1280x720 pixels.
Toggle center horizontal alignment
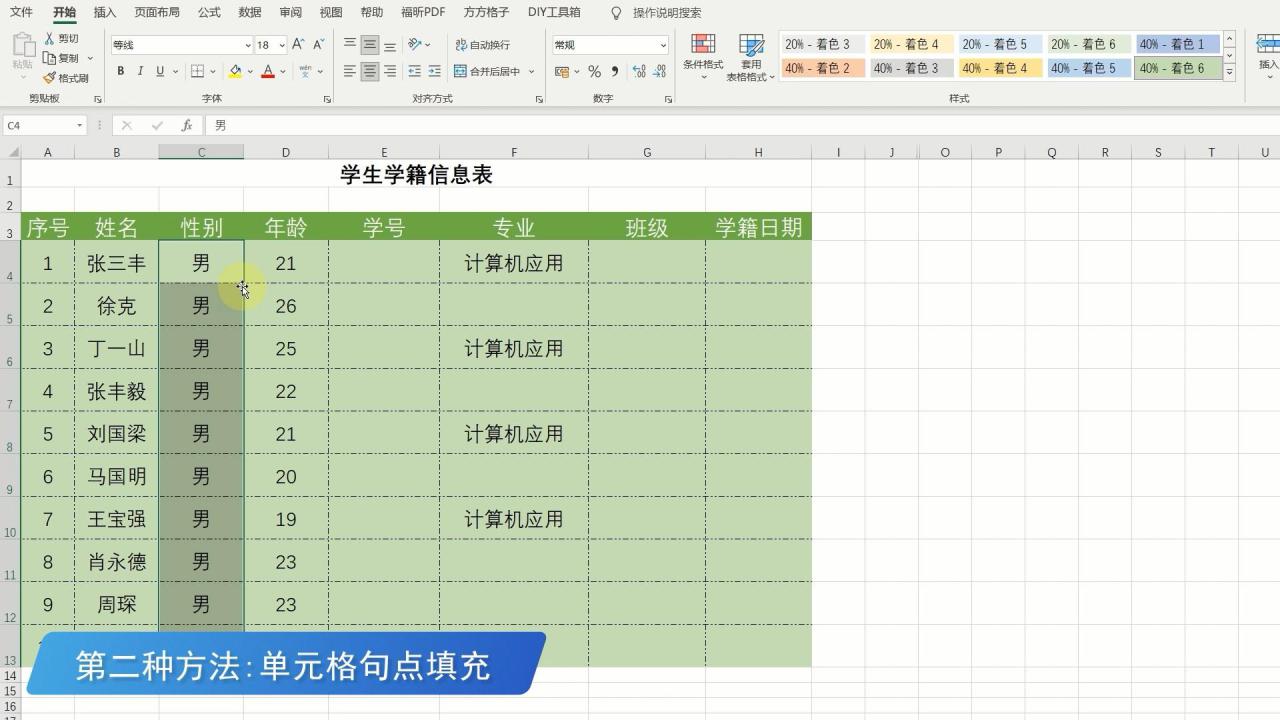point(370,71)
